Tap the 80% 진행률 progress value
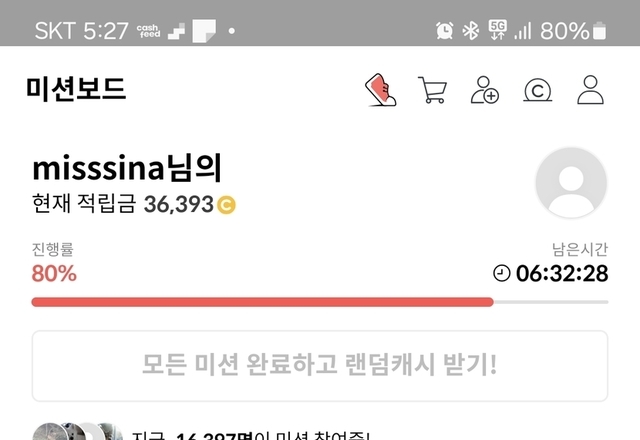The width and height of the screenshot is (640, 440). click(x=54, y=273)
